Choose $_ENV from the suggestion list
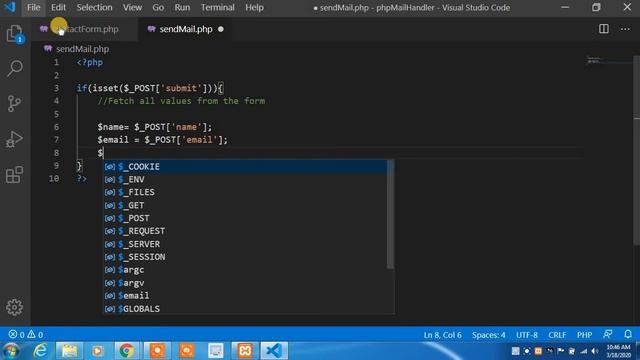The height and width of the screenshot is (360, 640). [x=245, y=180]
